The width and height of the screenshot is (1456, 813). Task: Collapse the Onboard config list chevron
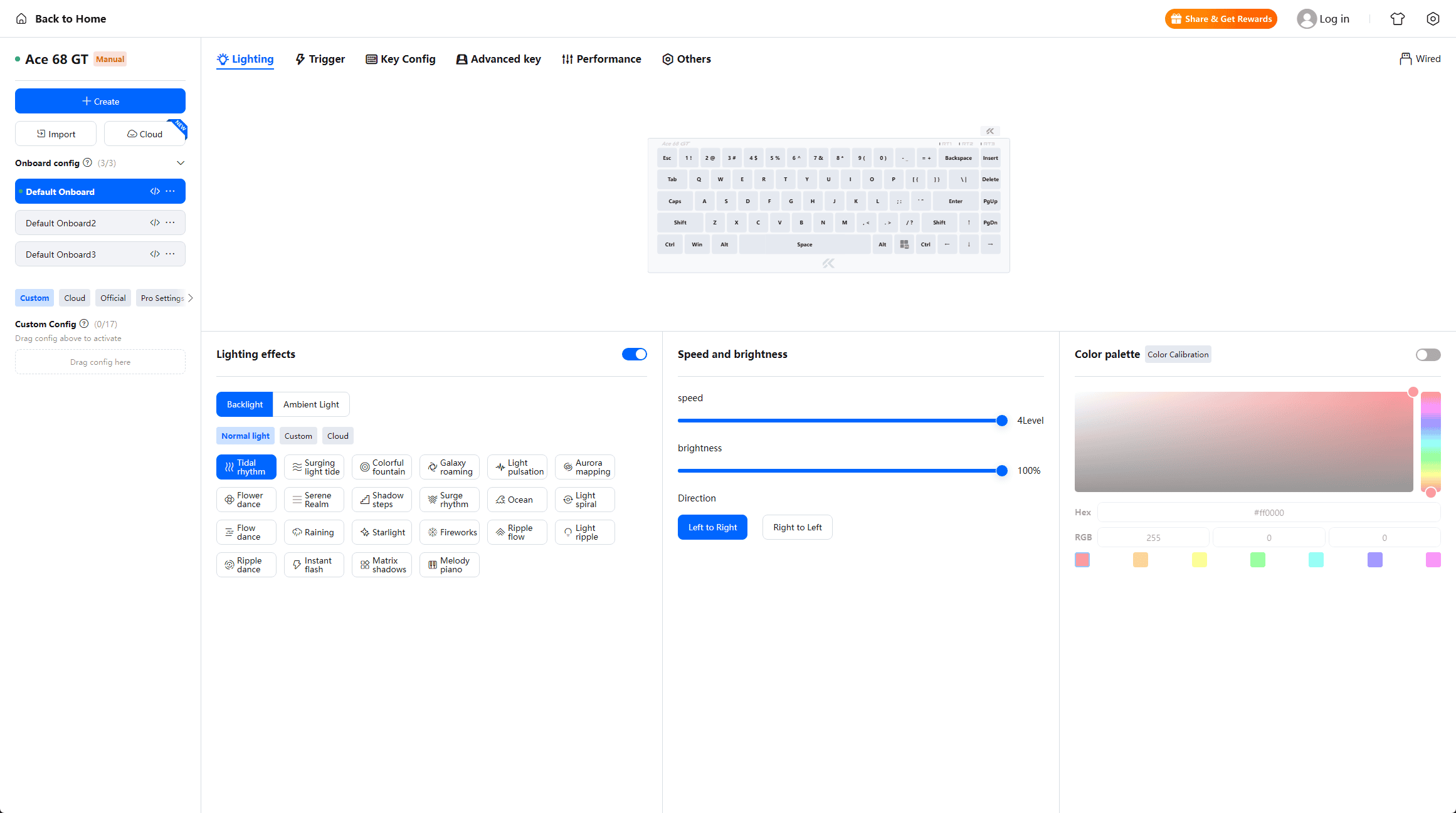point(181,163)
